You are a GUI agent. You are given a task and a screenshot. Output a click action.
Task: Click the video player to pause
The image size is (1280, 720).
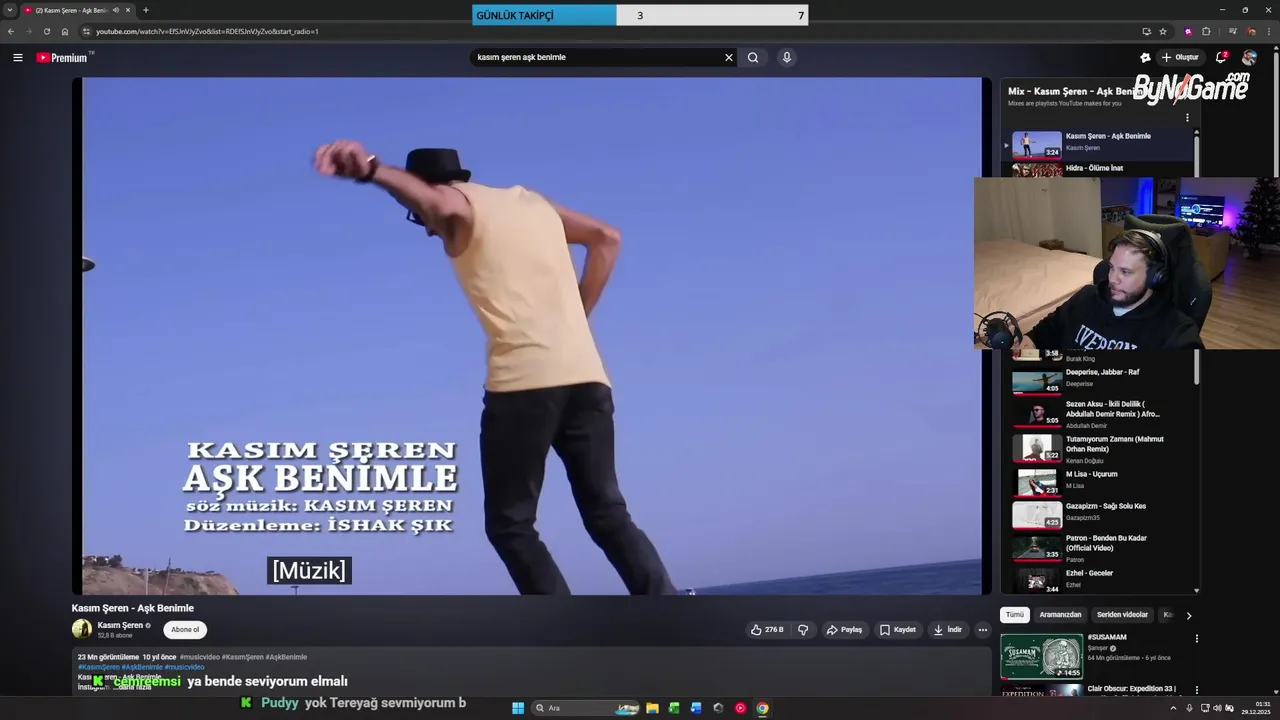click(x=532, y=336)
